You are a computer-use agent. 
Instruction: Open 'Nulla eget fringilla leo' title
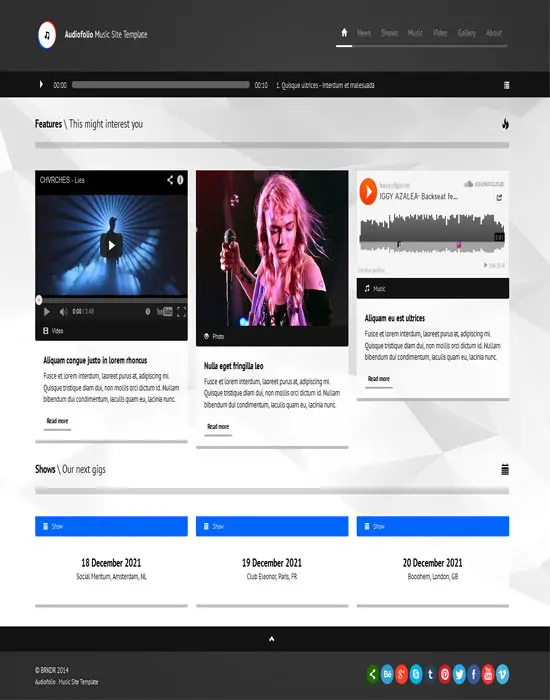tap(233, 366)
